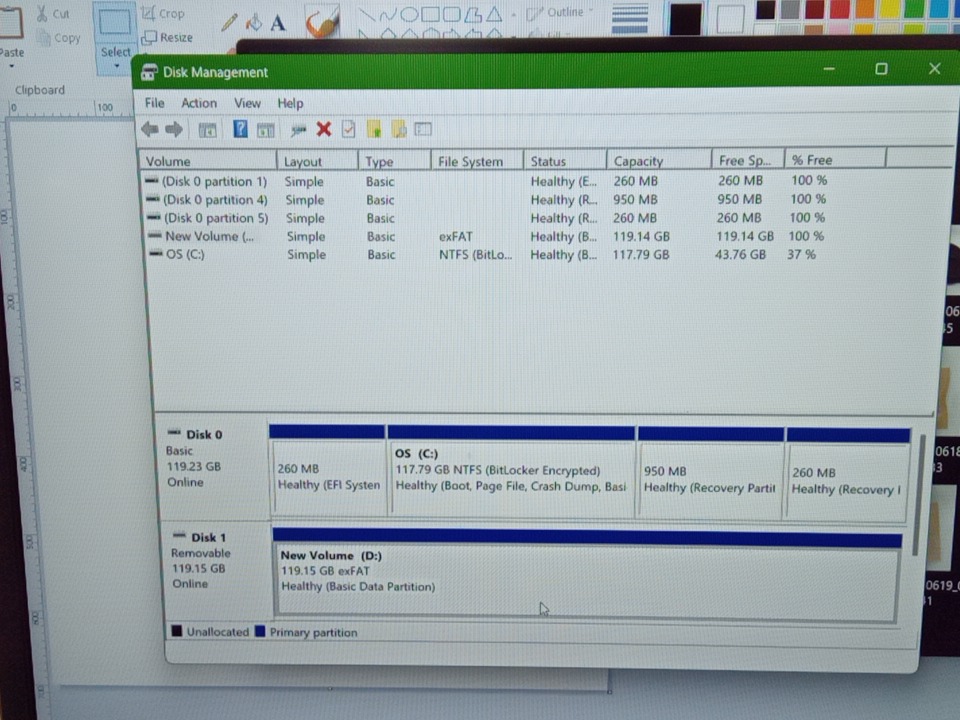The height and width of the screenshot is (720, 960).
Task: Select the Text tool A in Paint
Action: click(278, 23)
